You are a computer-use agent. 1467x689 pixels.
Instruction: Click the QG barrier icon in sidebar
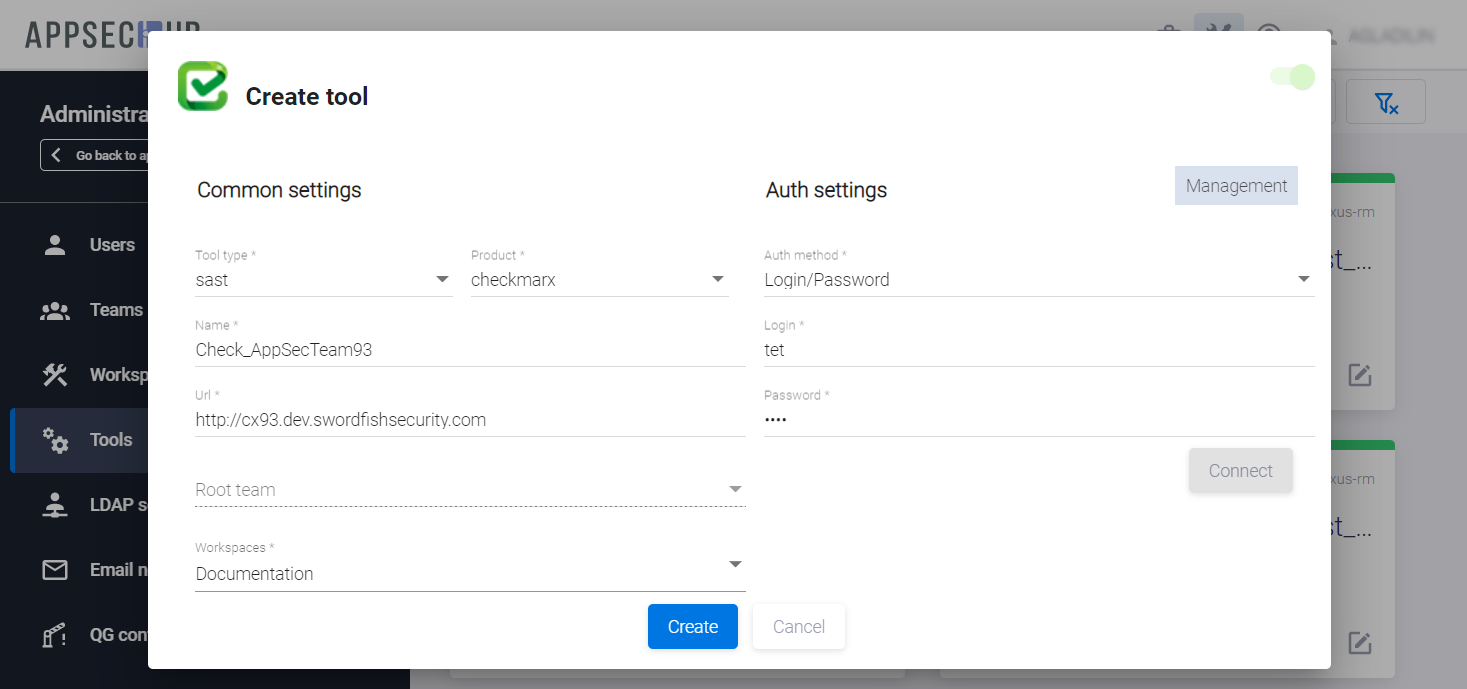(x=55, y=635)
